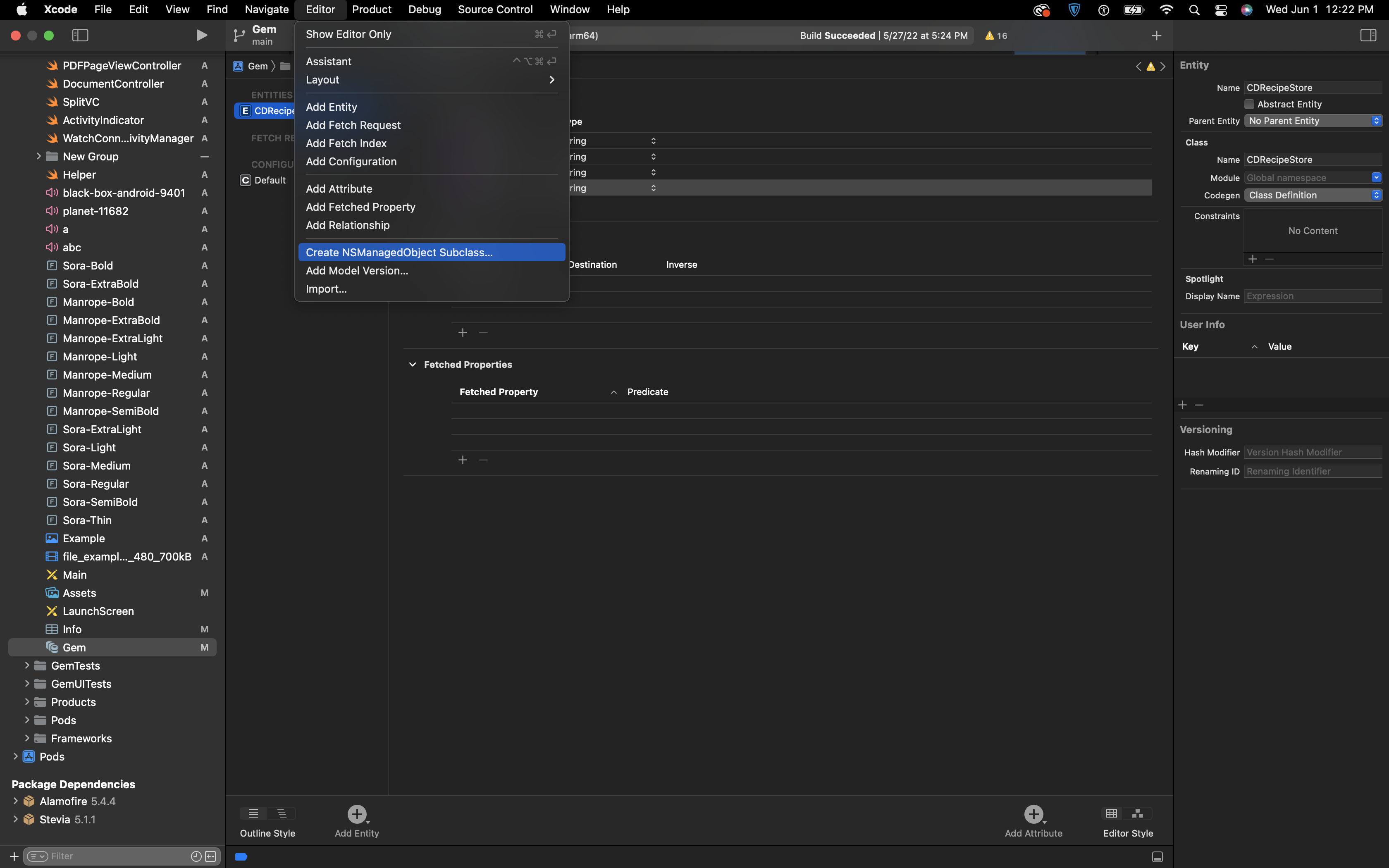Toggle source control status filter icon
This screenshot has width=1389, height=868.
[x=211, y=856]
